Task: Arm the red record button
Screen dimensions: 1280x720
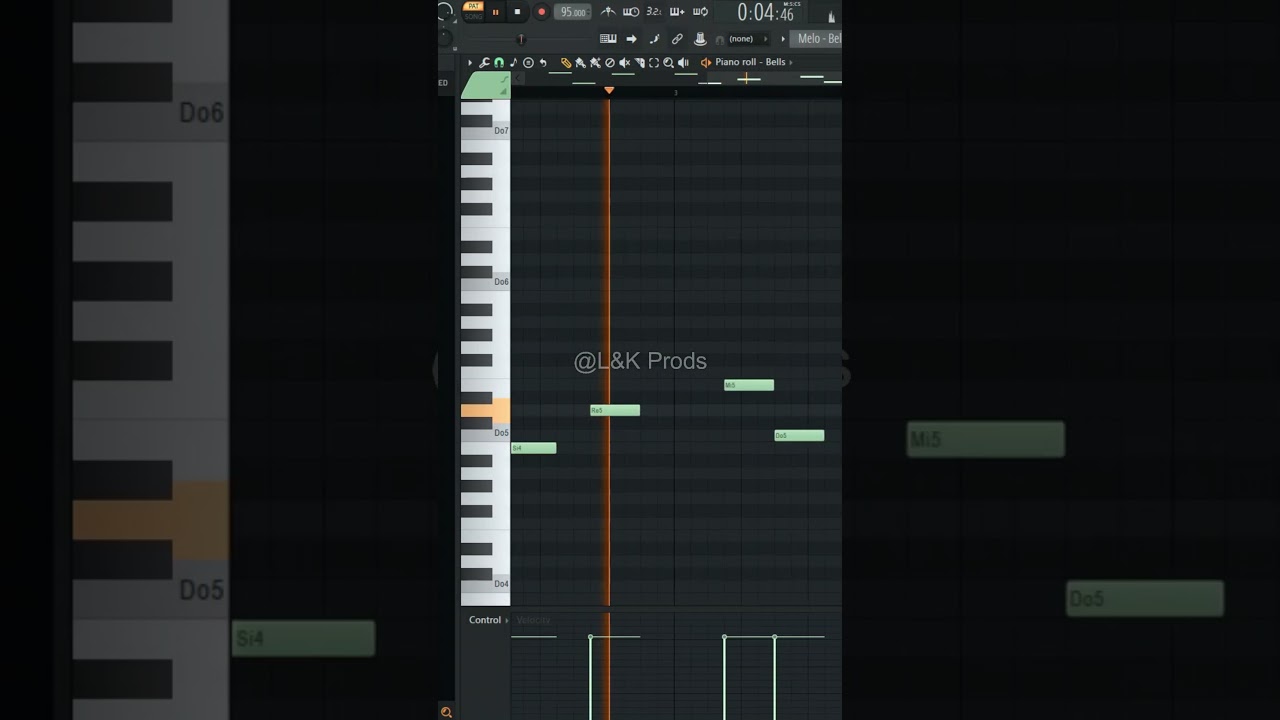Action: (x=541, y=12)
